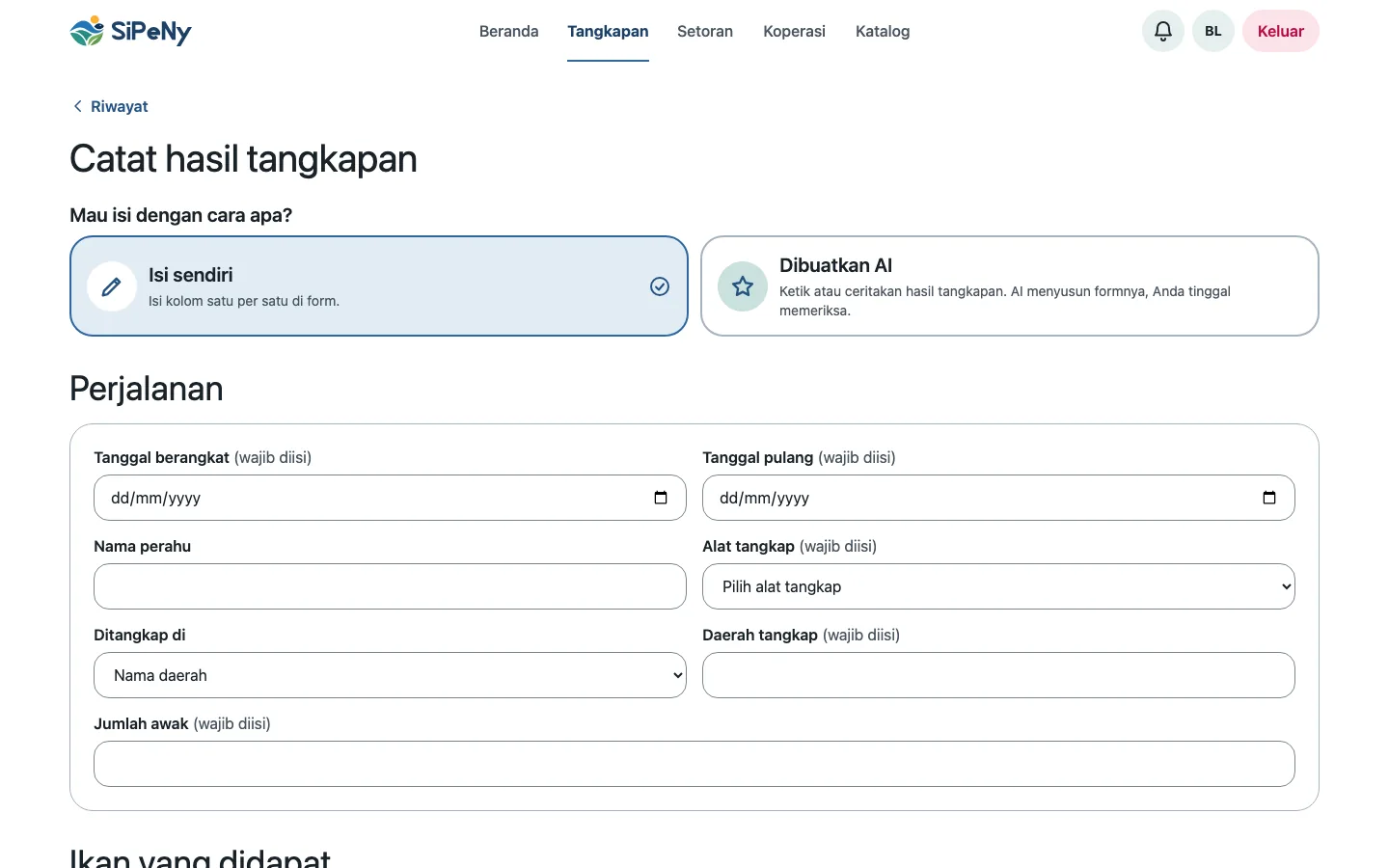Click the SiPeNy logo
Viewport: 1389px width, 868px height.
pyautogui.click(x=131, y=31)
